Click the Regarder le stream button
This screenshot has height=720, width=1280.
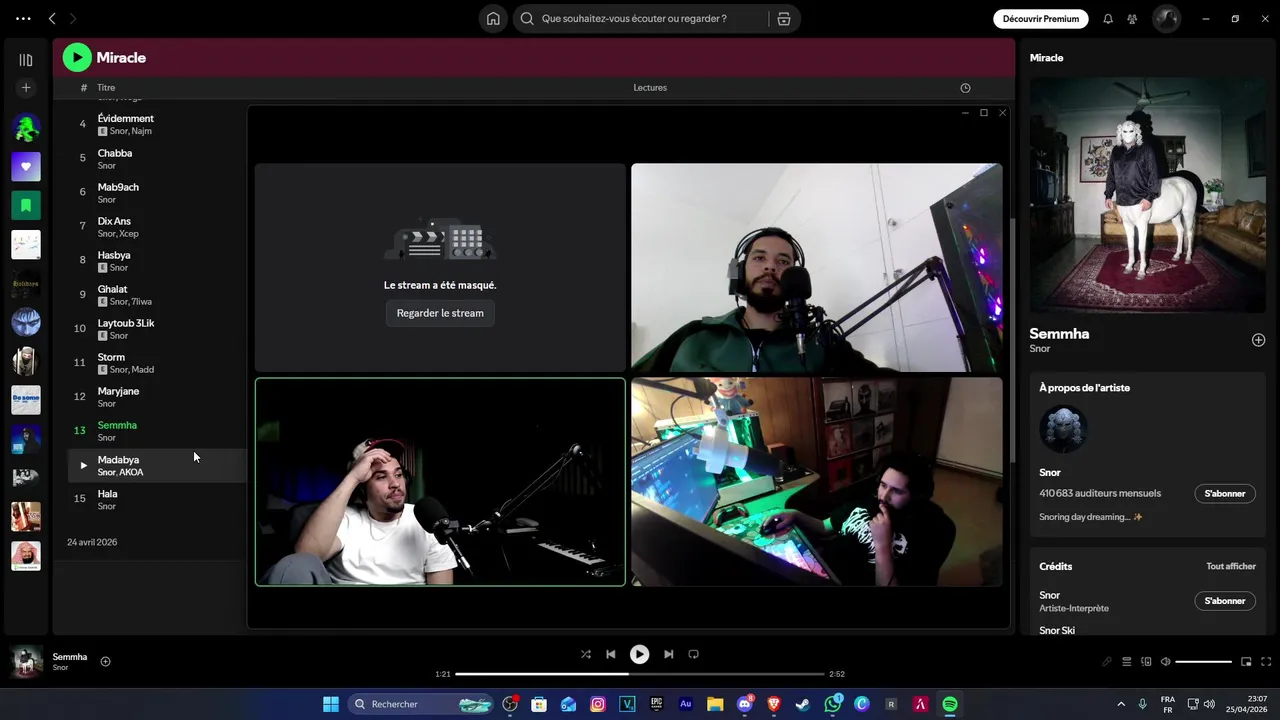tap(440, 313)
